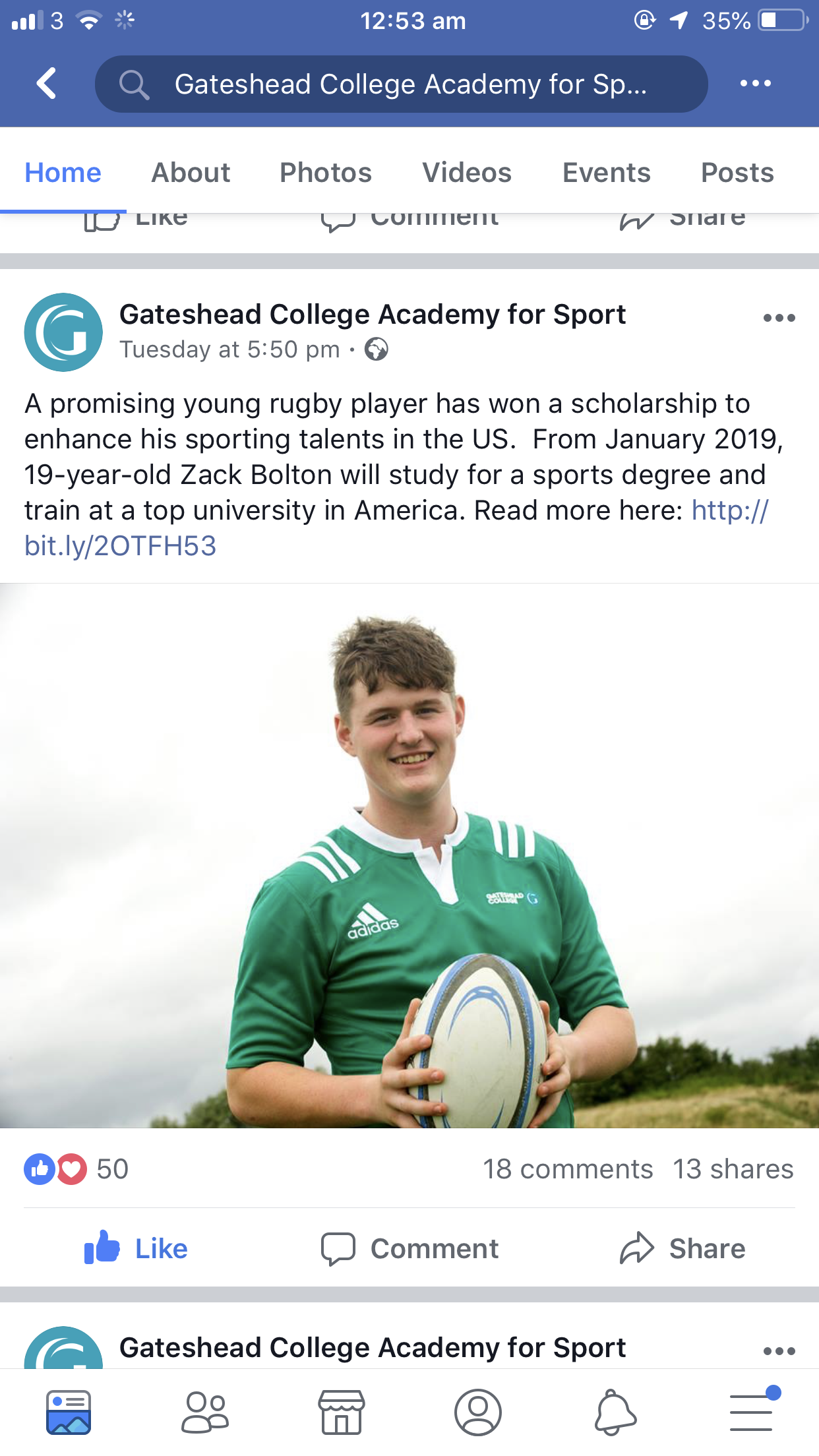Tap the Gateshead College profile logo
The height and width of the screenshot is (1456, 819).
coord(63,332)
